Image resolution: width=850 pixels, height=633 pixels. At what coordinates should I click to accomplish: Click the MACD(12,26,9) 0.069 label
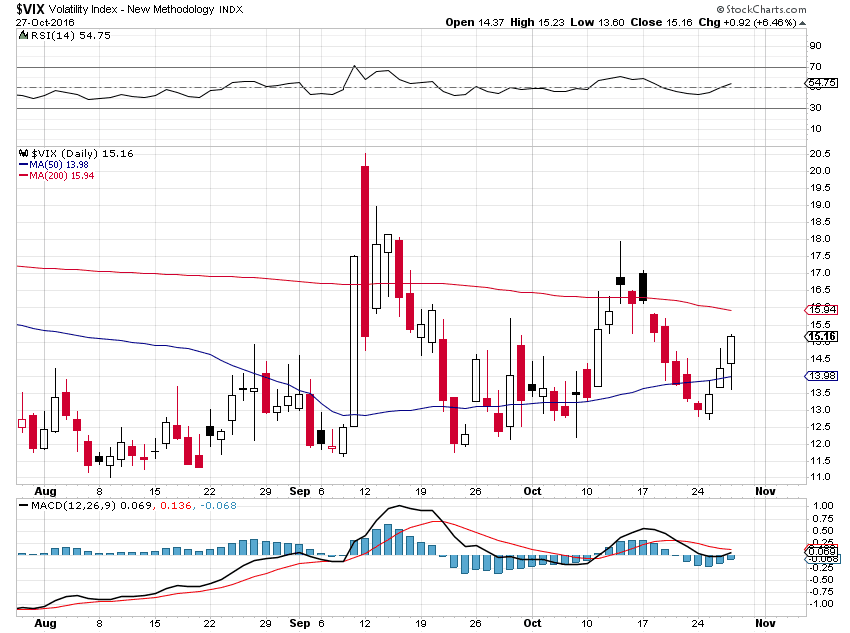point(91,506)
